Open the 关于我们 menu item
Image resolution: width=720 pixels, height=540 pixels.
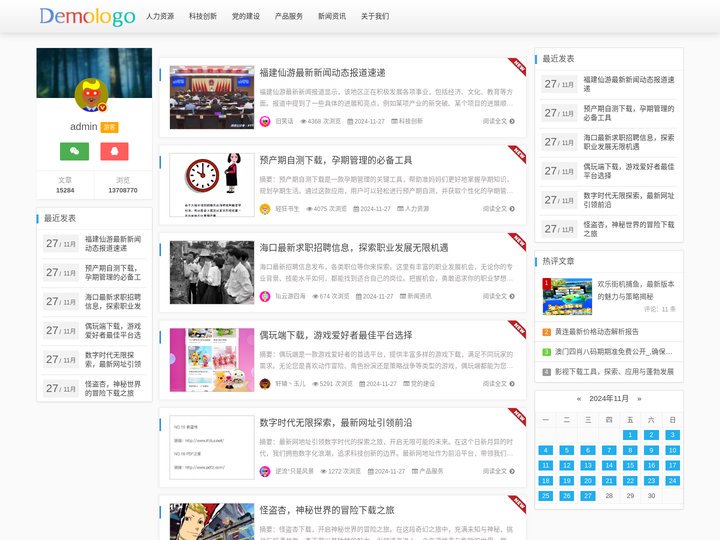tap(375, 16)
